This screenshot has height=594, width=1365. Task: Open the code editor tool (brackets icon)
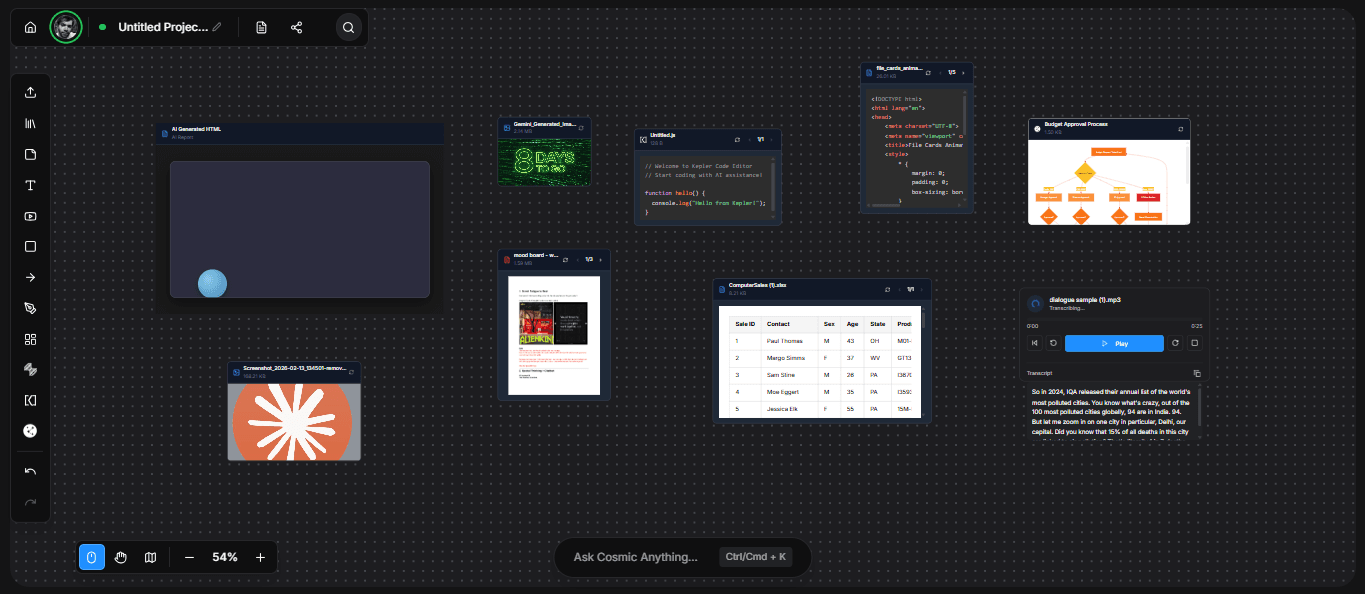30,400
